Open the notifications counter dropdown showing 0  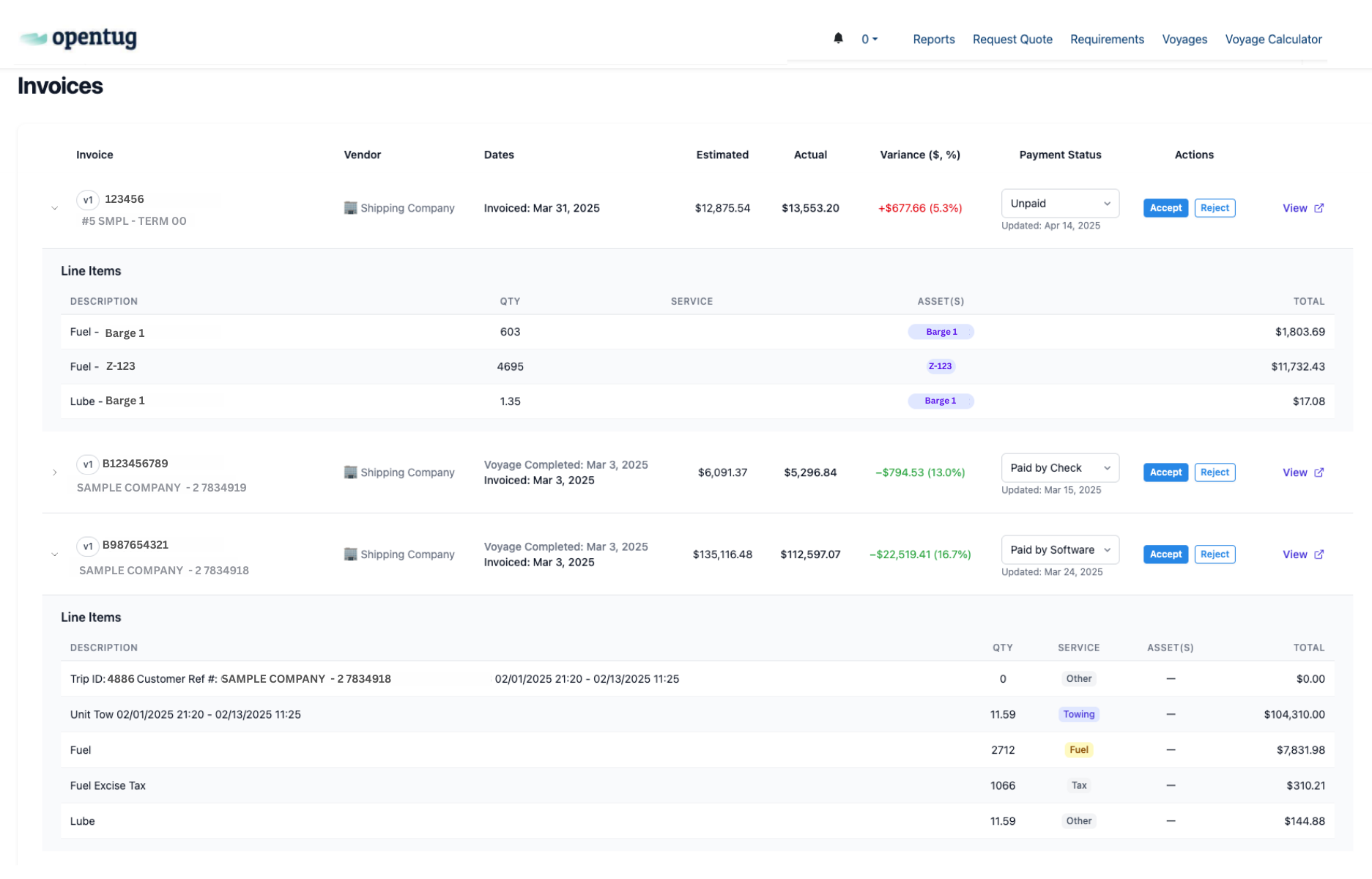tap(867, 38)
